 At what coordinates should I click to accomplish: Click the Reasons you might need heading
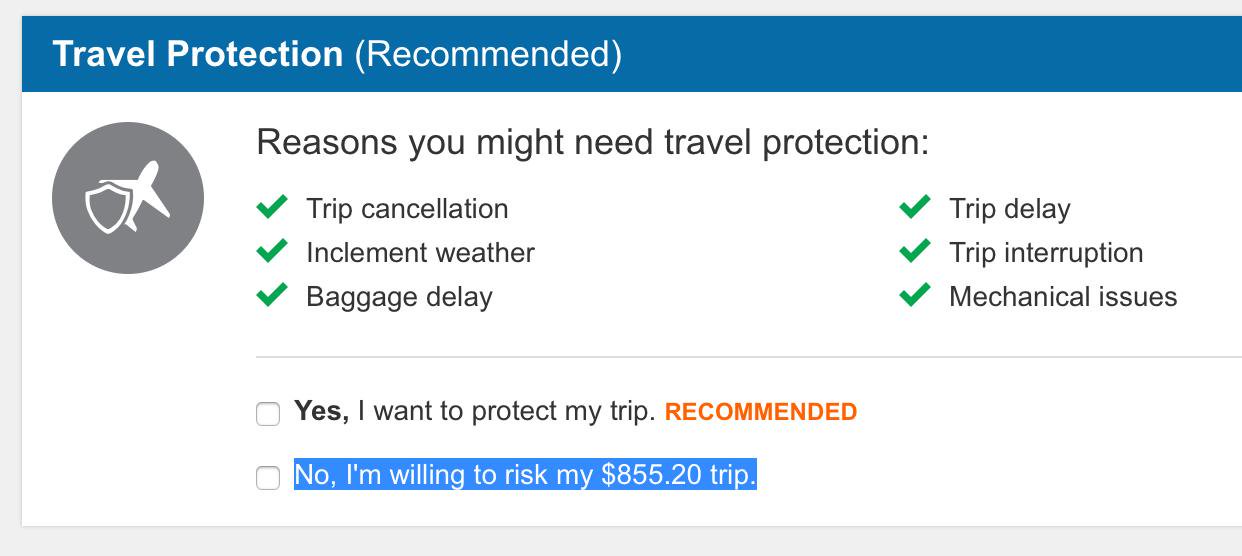pos(592,142)
